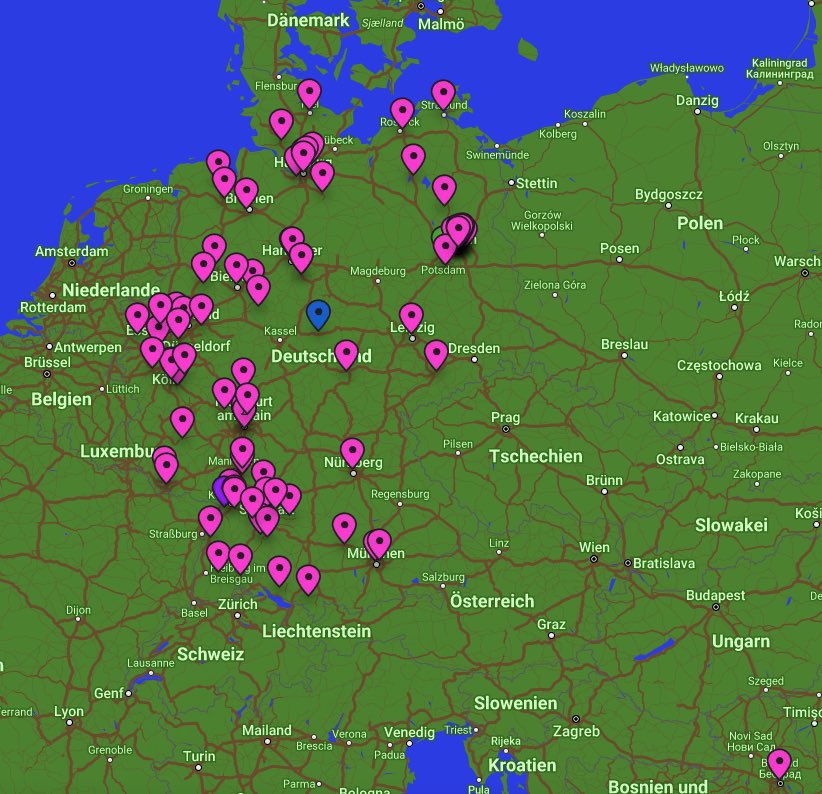Open the pin between Flensburg and Hamburg
This screenshot has height=794, width=822.
pos(282,123)
